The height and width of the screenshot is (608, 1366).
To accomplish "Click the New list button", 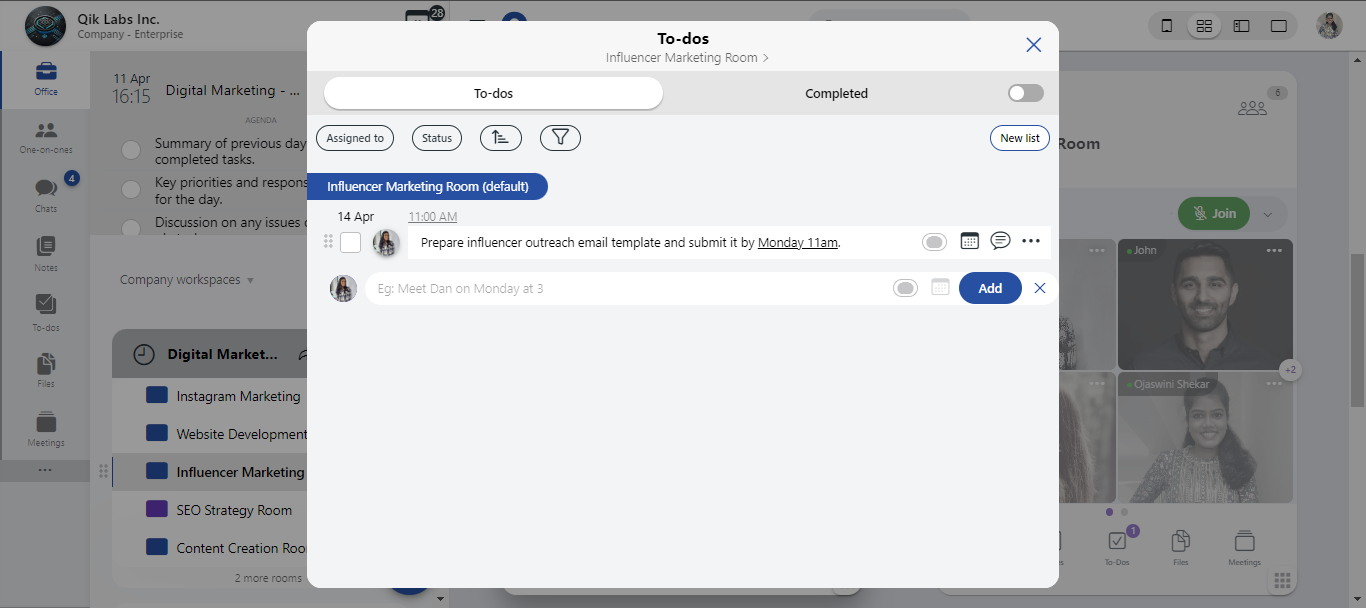I will (1019, 138).
